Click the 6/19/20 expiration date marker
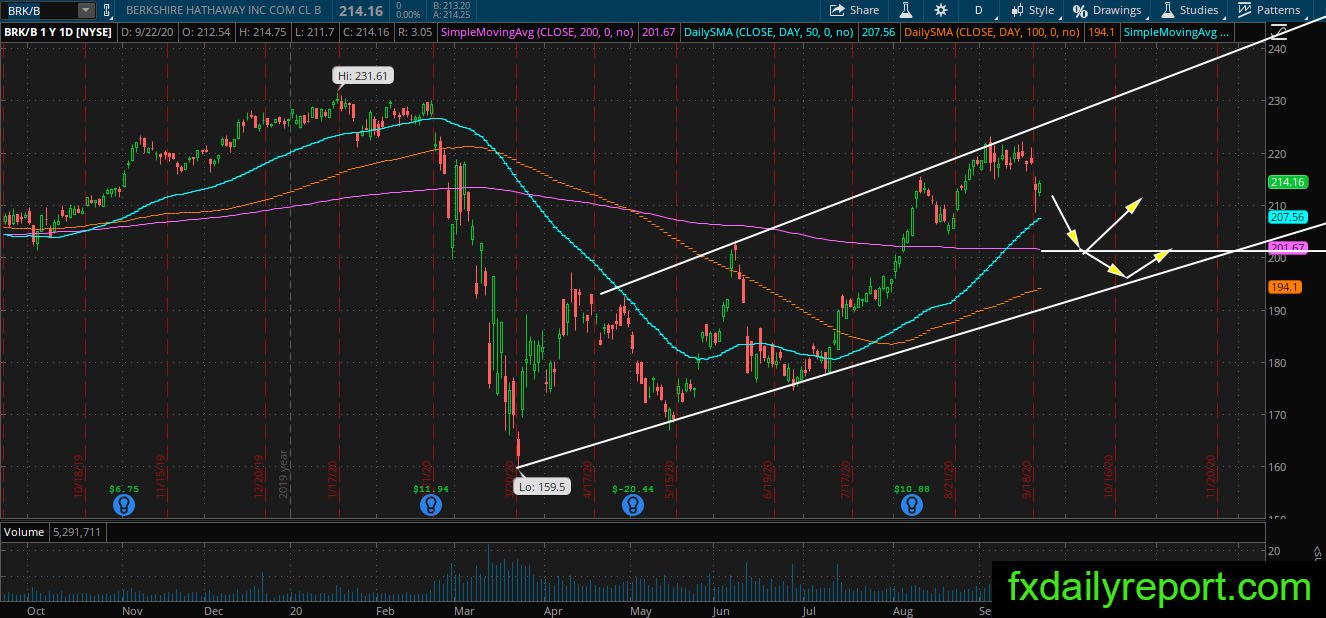 click(x=770, y=479)
